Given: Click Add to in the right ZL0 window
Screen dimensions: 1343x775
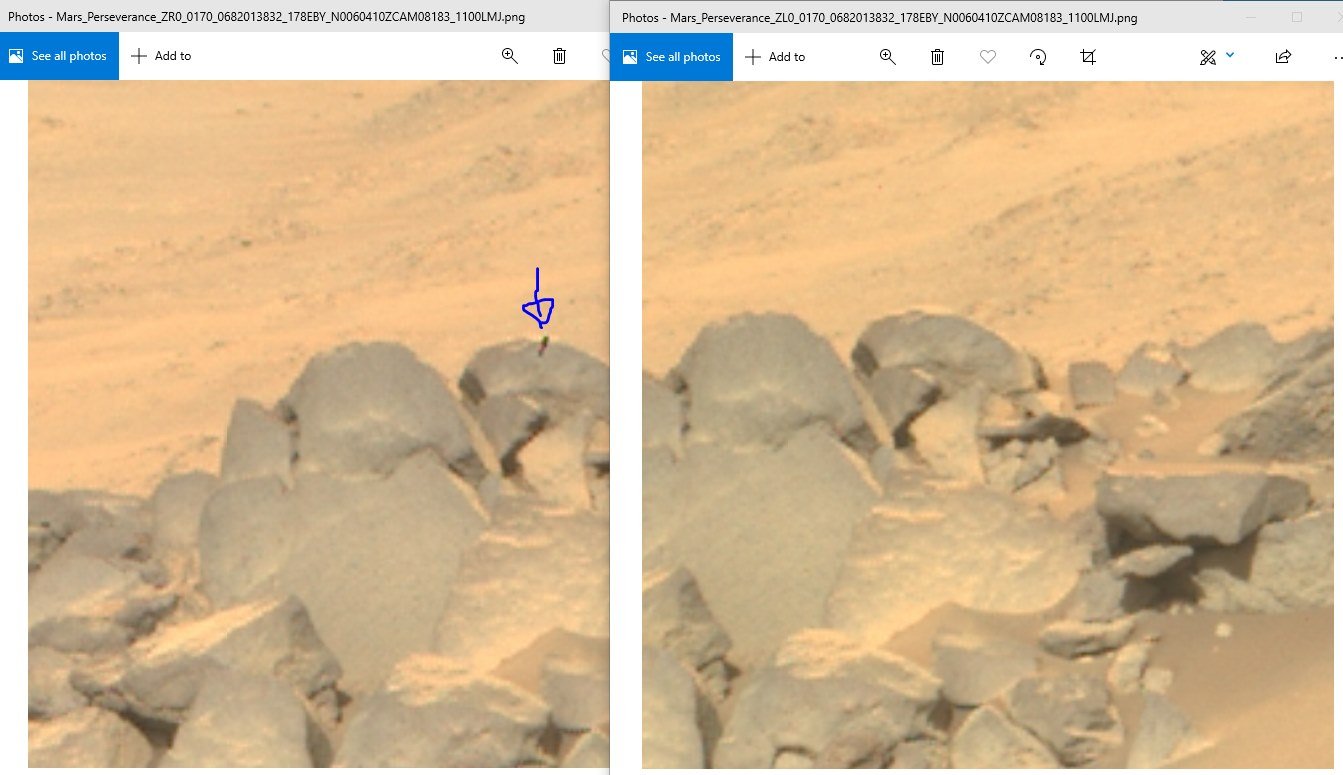Looking at the screenshot, I should [775, 57].
